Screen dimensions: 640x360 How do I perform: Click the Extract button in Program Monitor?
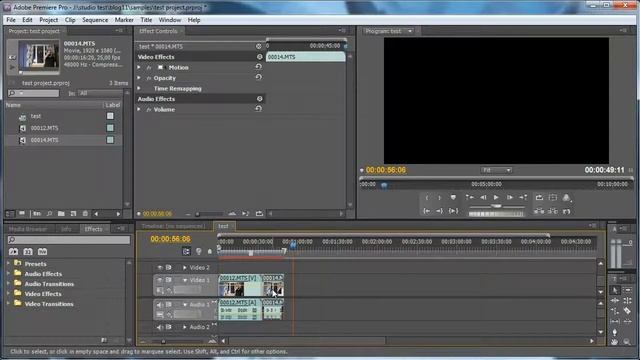(553, 211)
